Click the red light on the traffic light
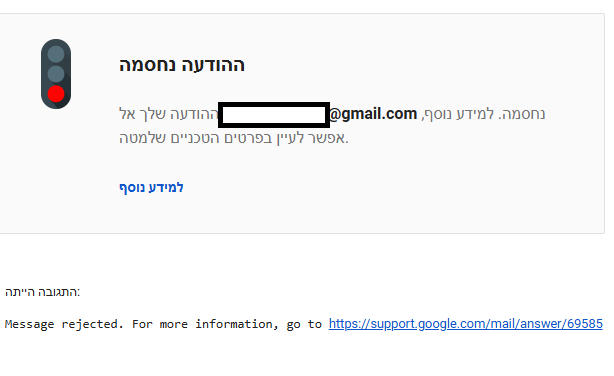 (56, 94)
